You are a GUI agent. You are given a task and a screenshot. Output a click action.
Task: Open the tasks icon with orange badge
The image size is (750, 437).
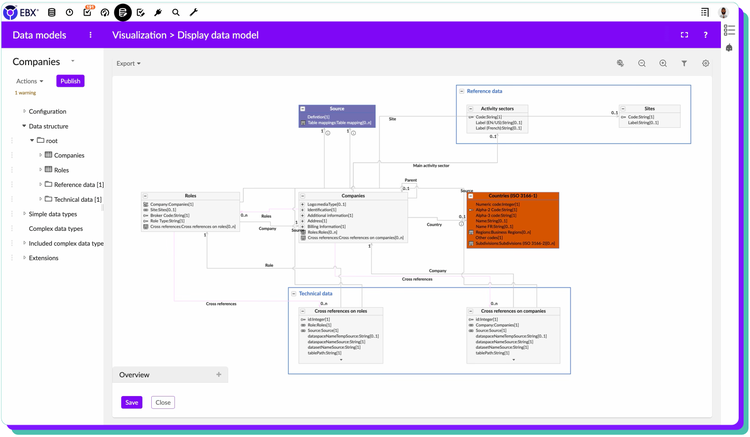coord(88,11)
